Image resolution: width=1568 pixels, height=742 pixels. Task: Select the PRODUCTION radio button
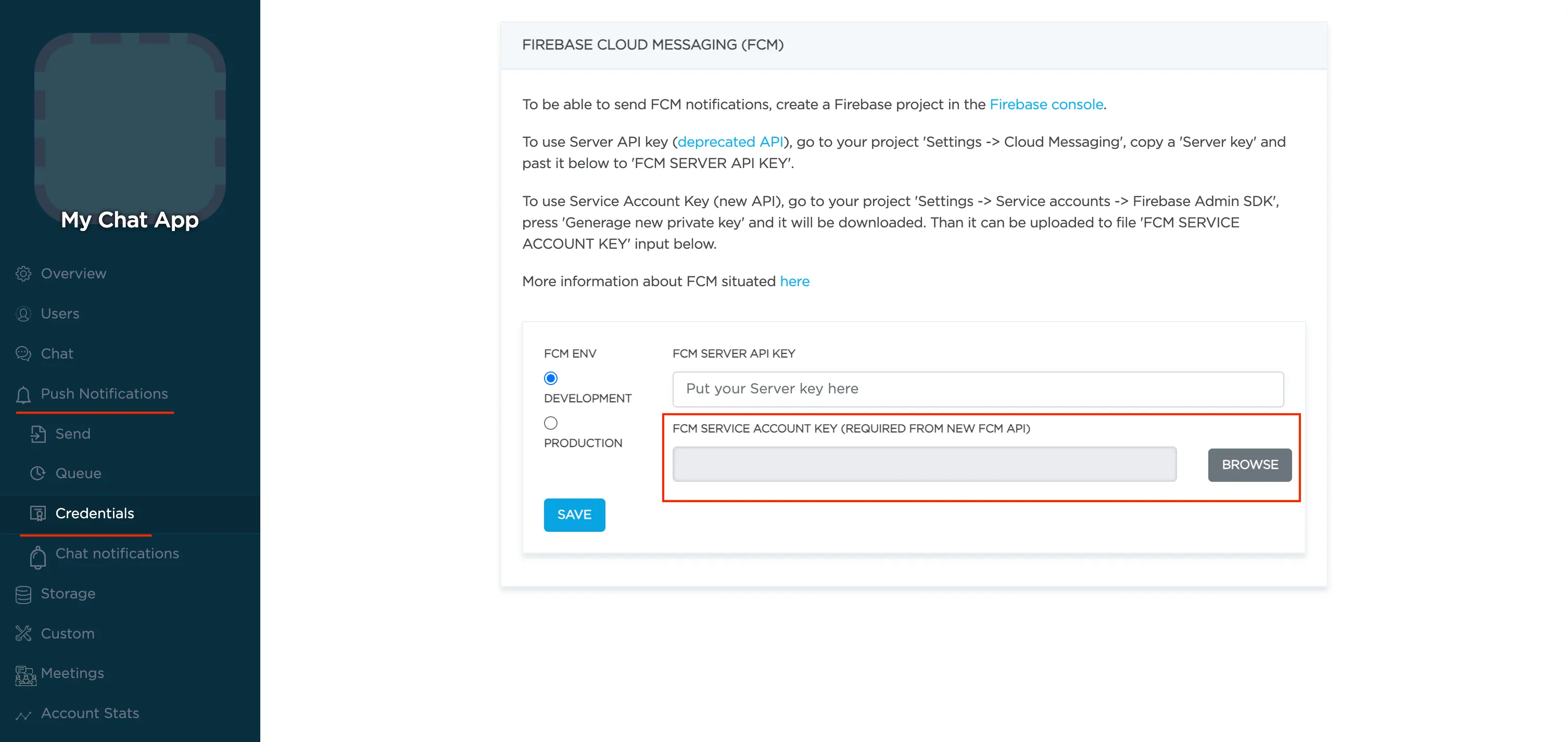click(551, 423)
